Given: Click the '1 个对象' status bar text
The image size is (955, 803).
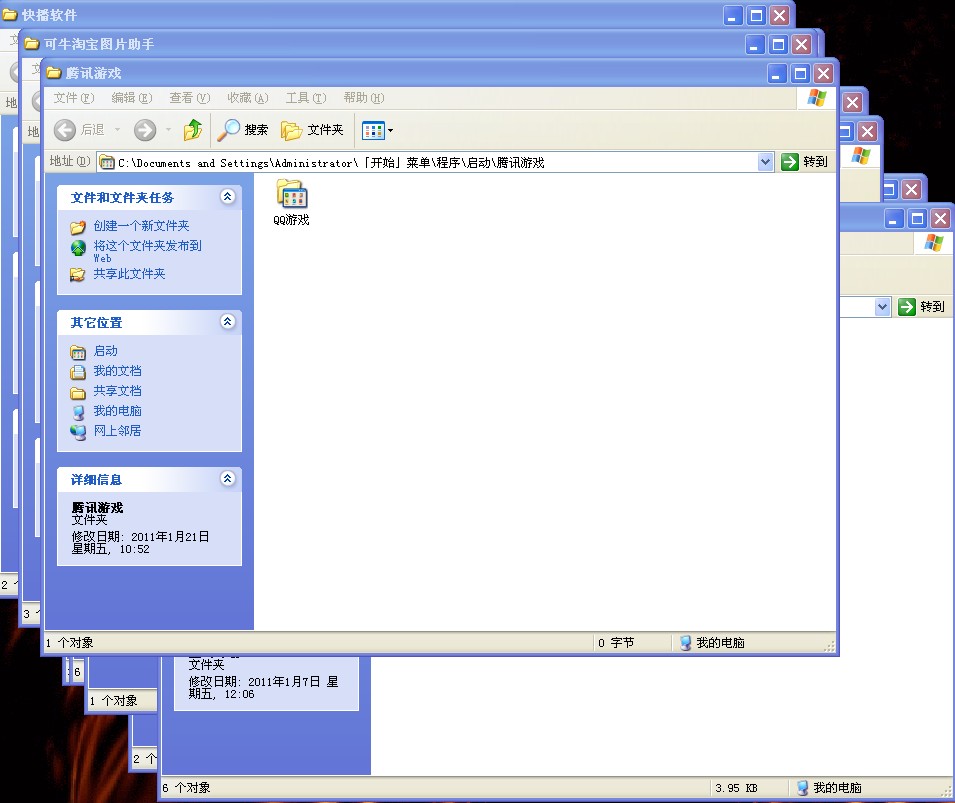Looking at the screenshot, I should pyautogui.click(x=69, y=643).
